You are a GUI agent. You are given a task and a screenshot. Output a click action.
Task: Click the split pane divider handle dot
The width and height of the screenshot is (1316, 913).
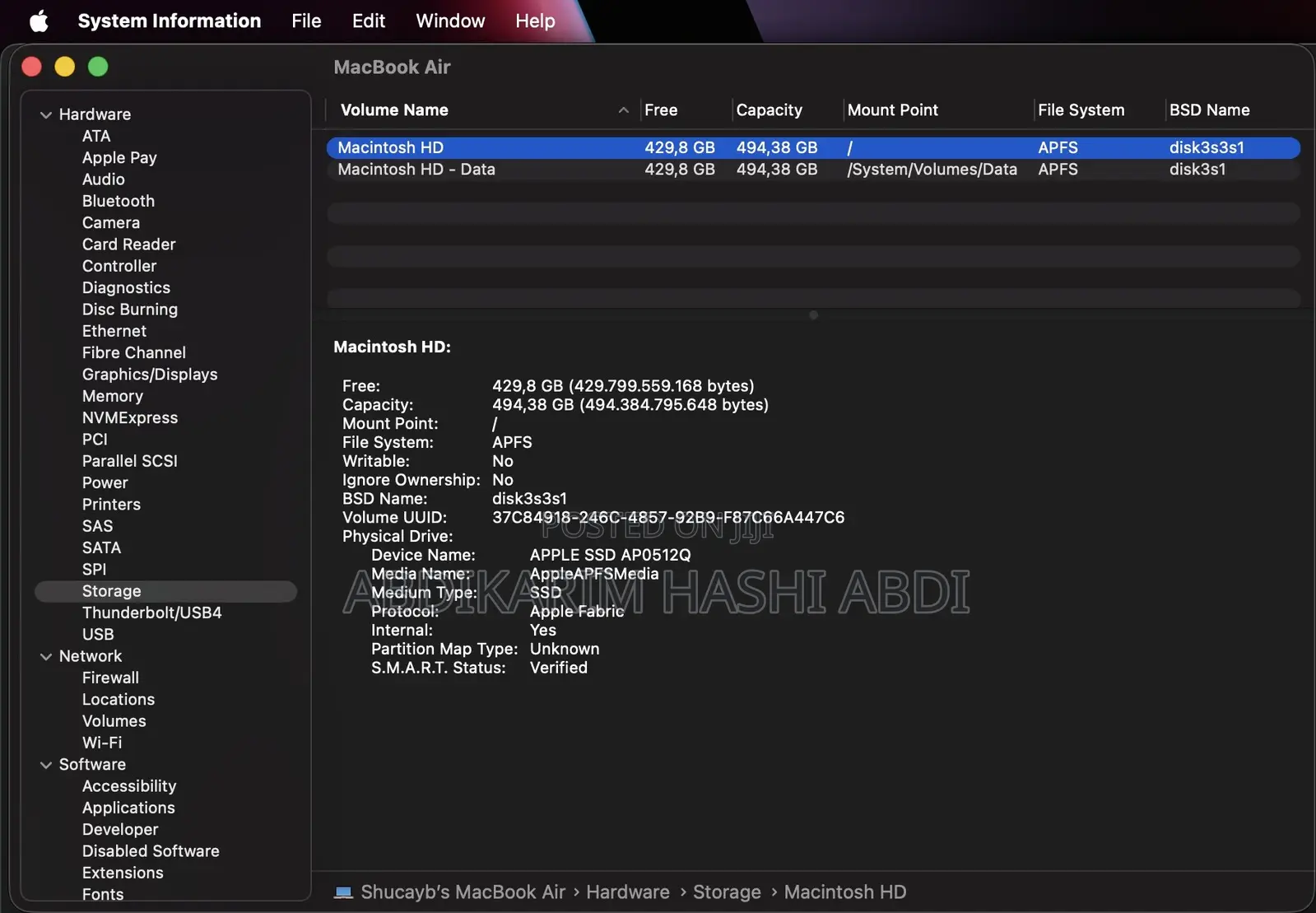click(x=813, y=315)
